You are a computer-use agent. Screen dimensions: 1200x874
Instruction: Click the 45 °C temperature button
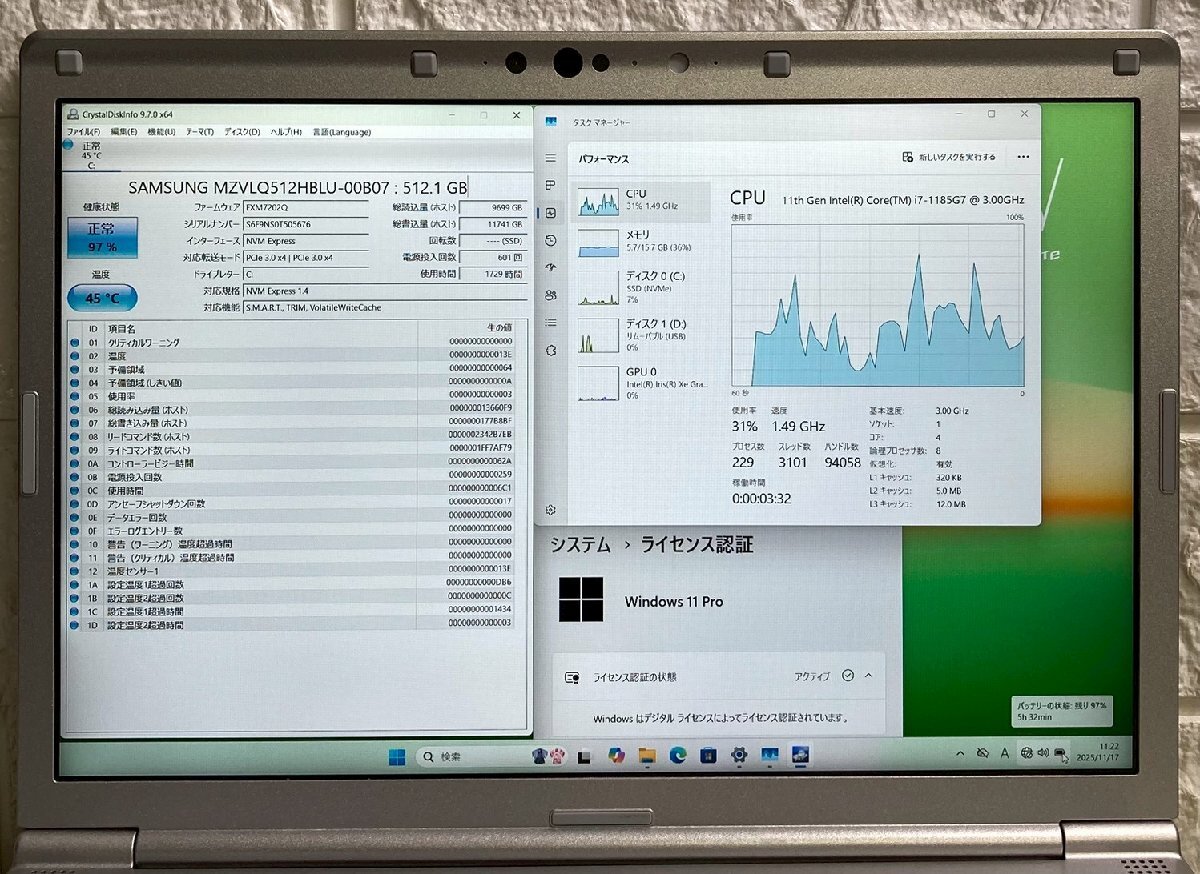102,298
